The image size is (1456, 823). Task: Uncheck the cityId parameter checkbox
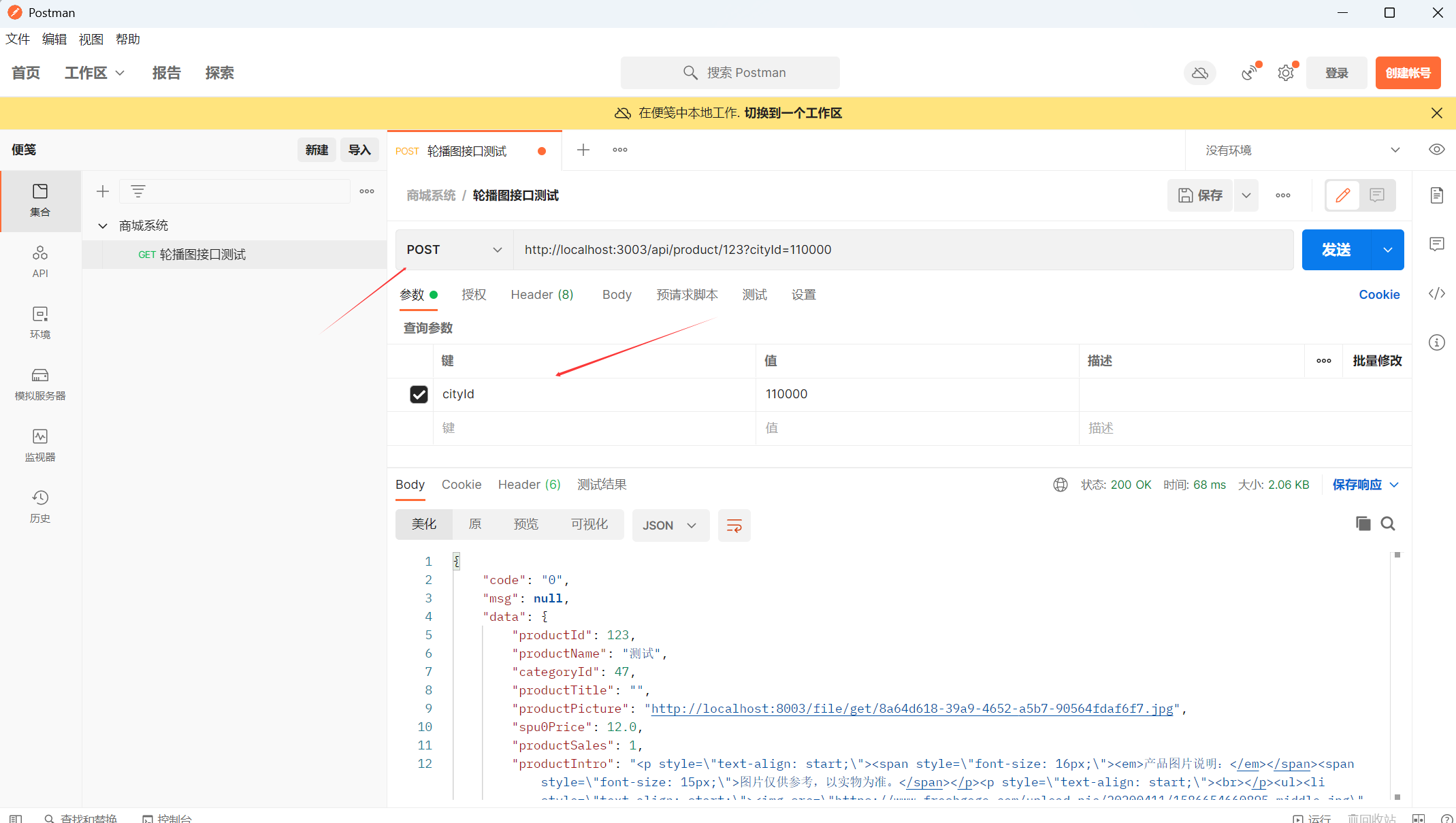[x=419, y=394]
